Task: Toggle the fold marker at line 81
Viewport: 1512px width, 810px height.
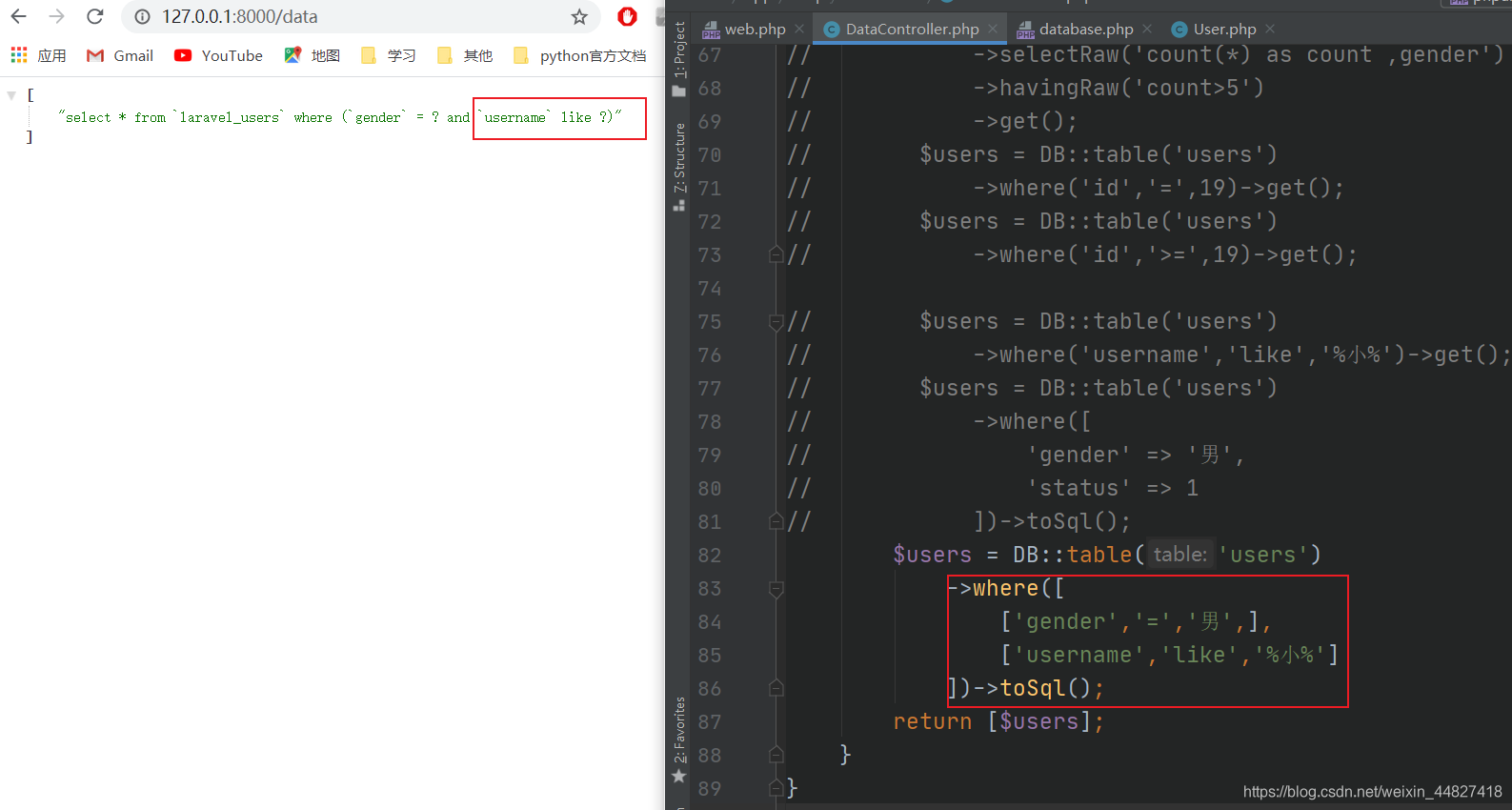Action: (x=776, y=521)
